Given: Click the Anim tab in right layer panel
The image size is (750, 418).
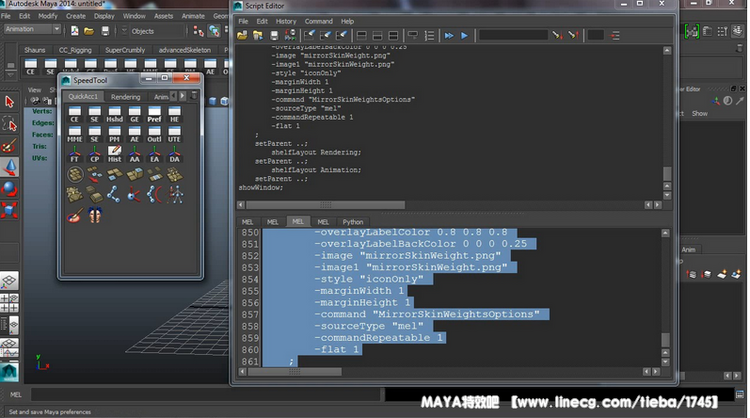Looking at the screenshot, I should coord(688,250).
